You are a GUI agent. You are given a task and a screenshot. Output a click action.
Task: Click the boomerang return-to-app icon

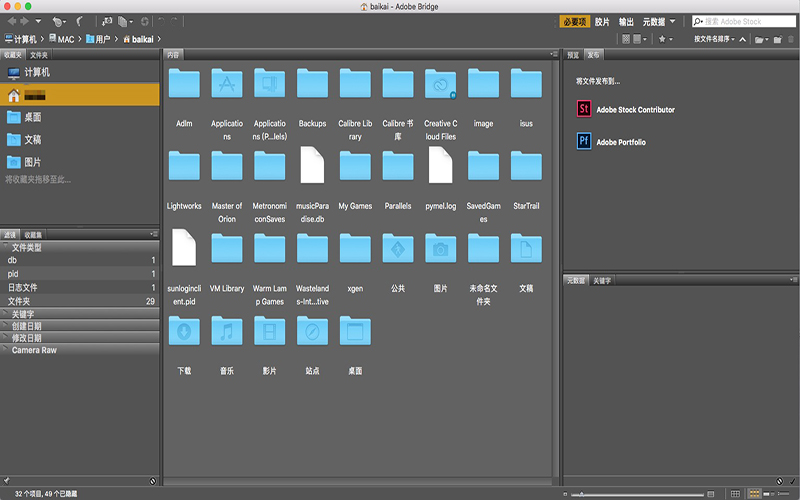pos(80,21)
